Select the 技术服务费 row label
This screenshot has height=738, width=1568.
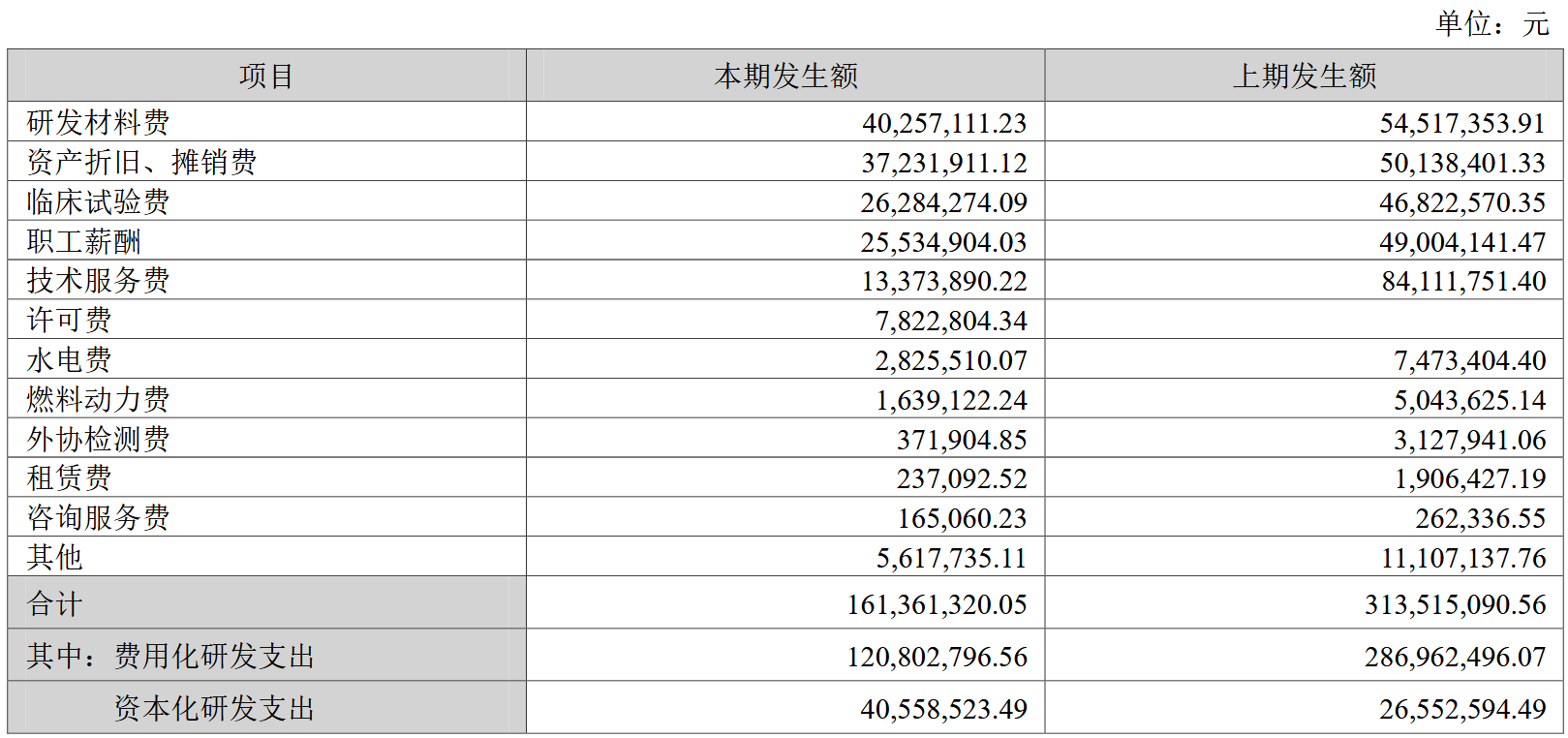[x=98, y=281]
